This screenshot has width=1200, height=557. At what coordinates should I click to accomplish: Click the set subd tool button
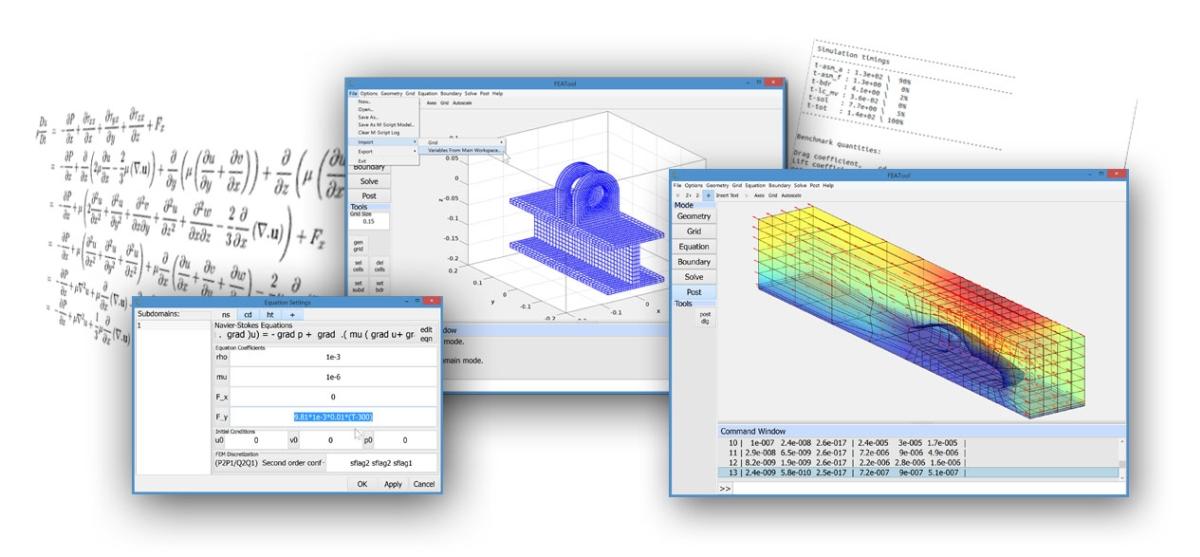tap(357, 286)
